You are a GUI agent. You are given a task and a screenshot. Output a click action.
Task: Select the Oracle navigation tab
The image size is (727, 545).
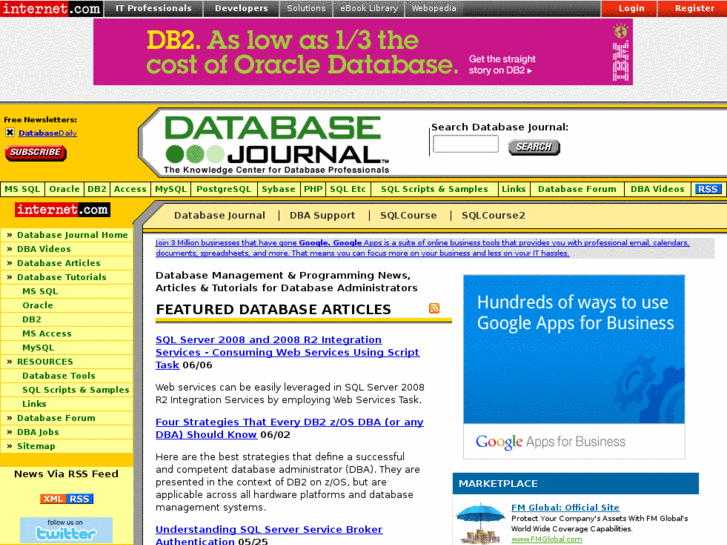tap(64, 189)
